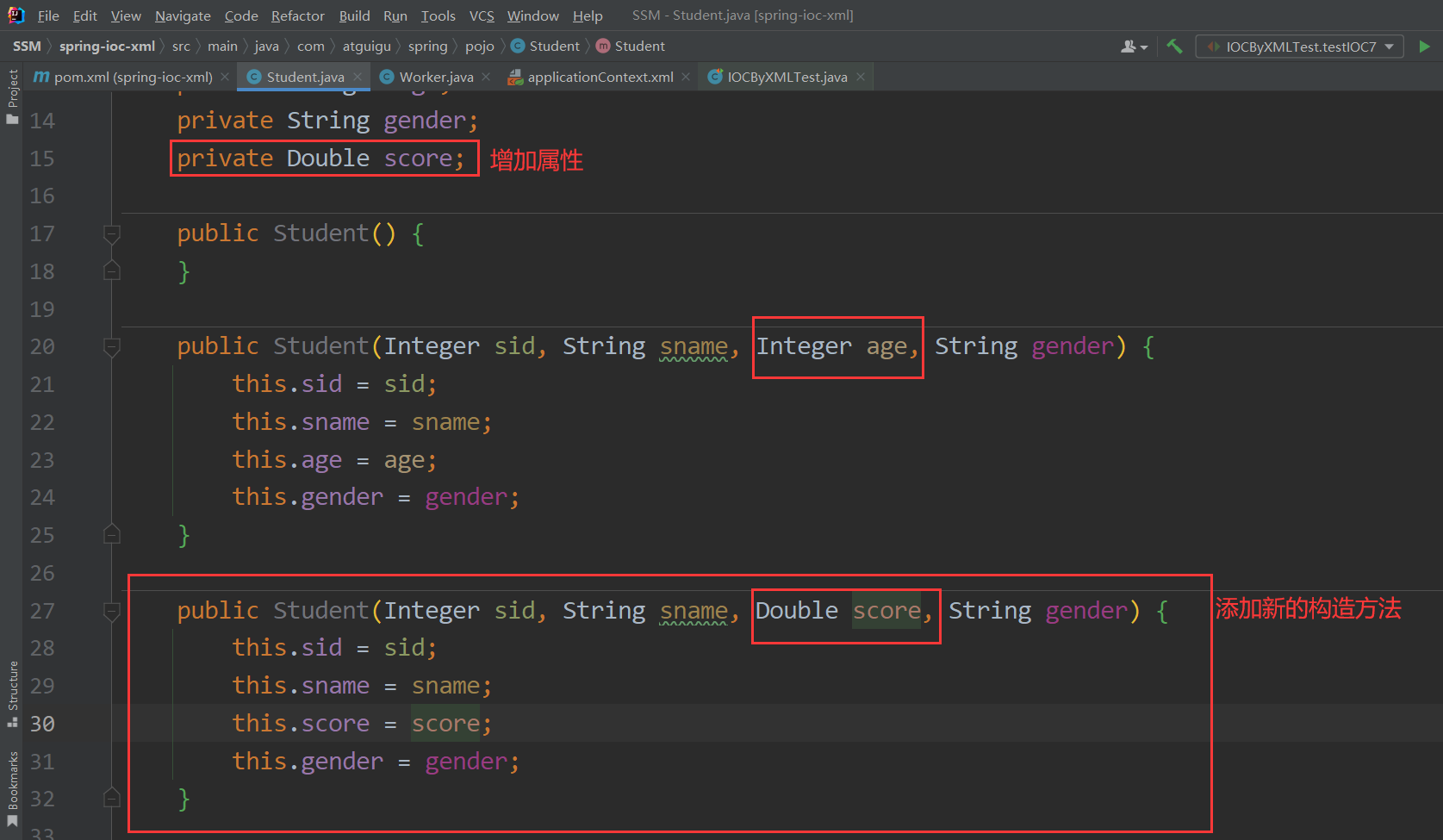This screenshot has height=840, width=1443.
Task: Close the applicationContext.xml tab
Action: coord(686,77)
